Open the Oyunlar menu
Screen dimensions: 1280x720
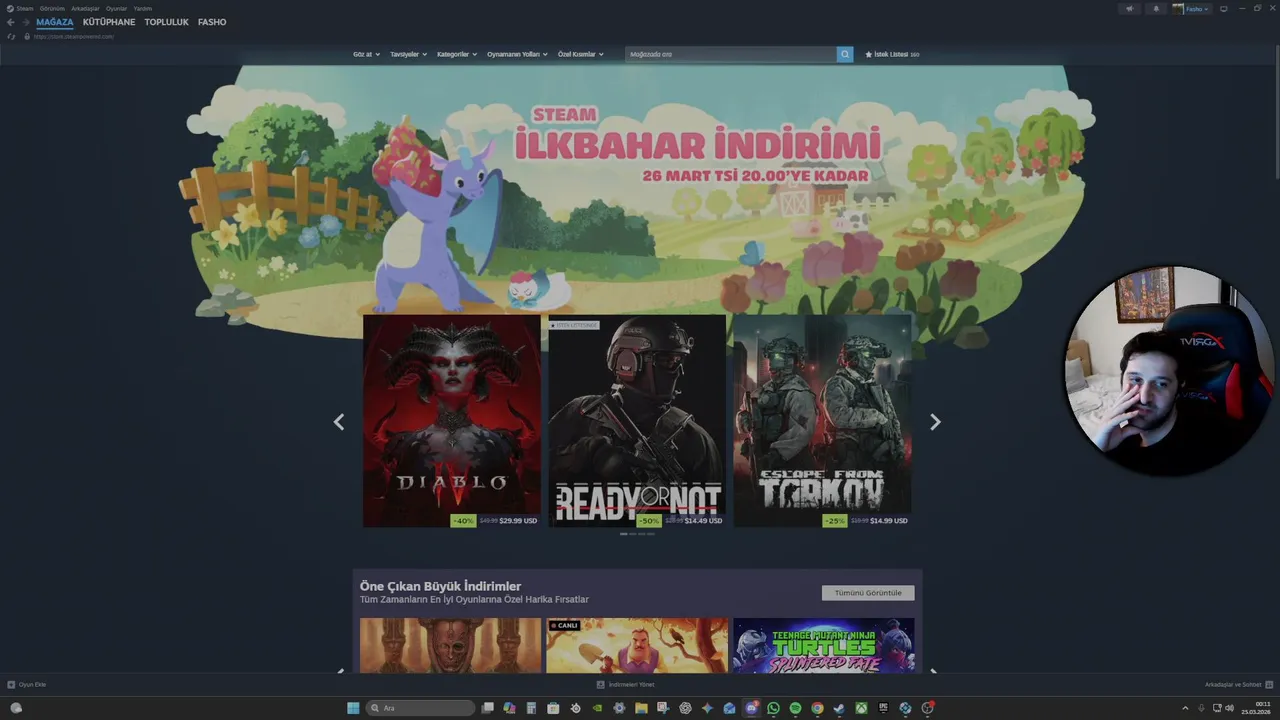(x=116, y=8)
